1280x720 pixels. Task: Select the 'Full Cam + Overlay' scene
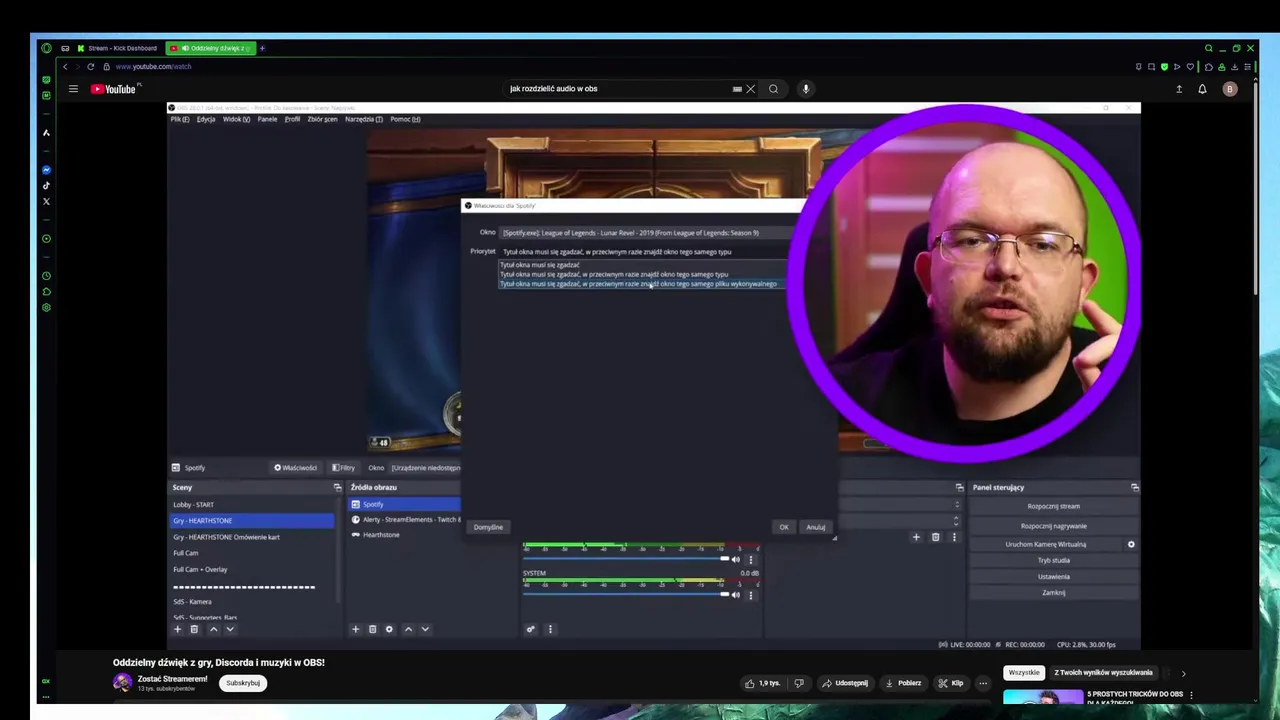pos(252,570)
